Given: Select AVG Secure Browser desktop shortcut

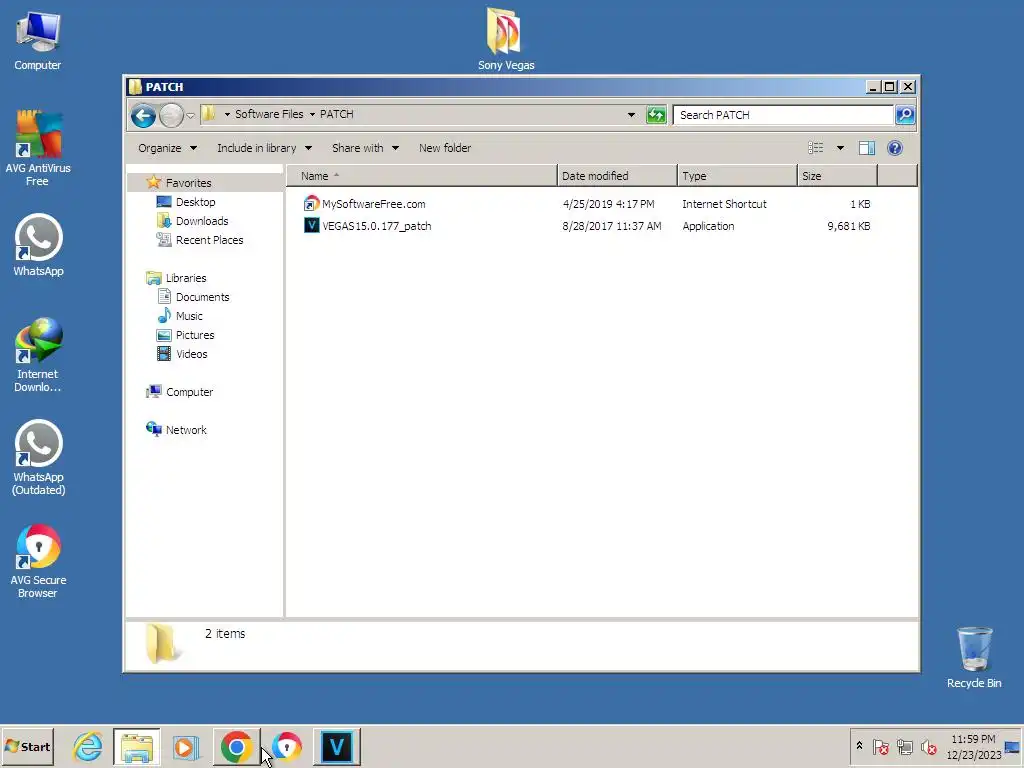Looking at the screenshot, I should coord(38,562).
